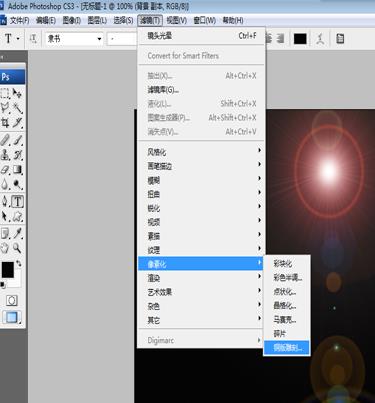Open the font style dropdown field
Image resolution: width=375 pixels, height=403 pixels.
pyautogui.click(x=122, y=39)
